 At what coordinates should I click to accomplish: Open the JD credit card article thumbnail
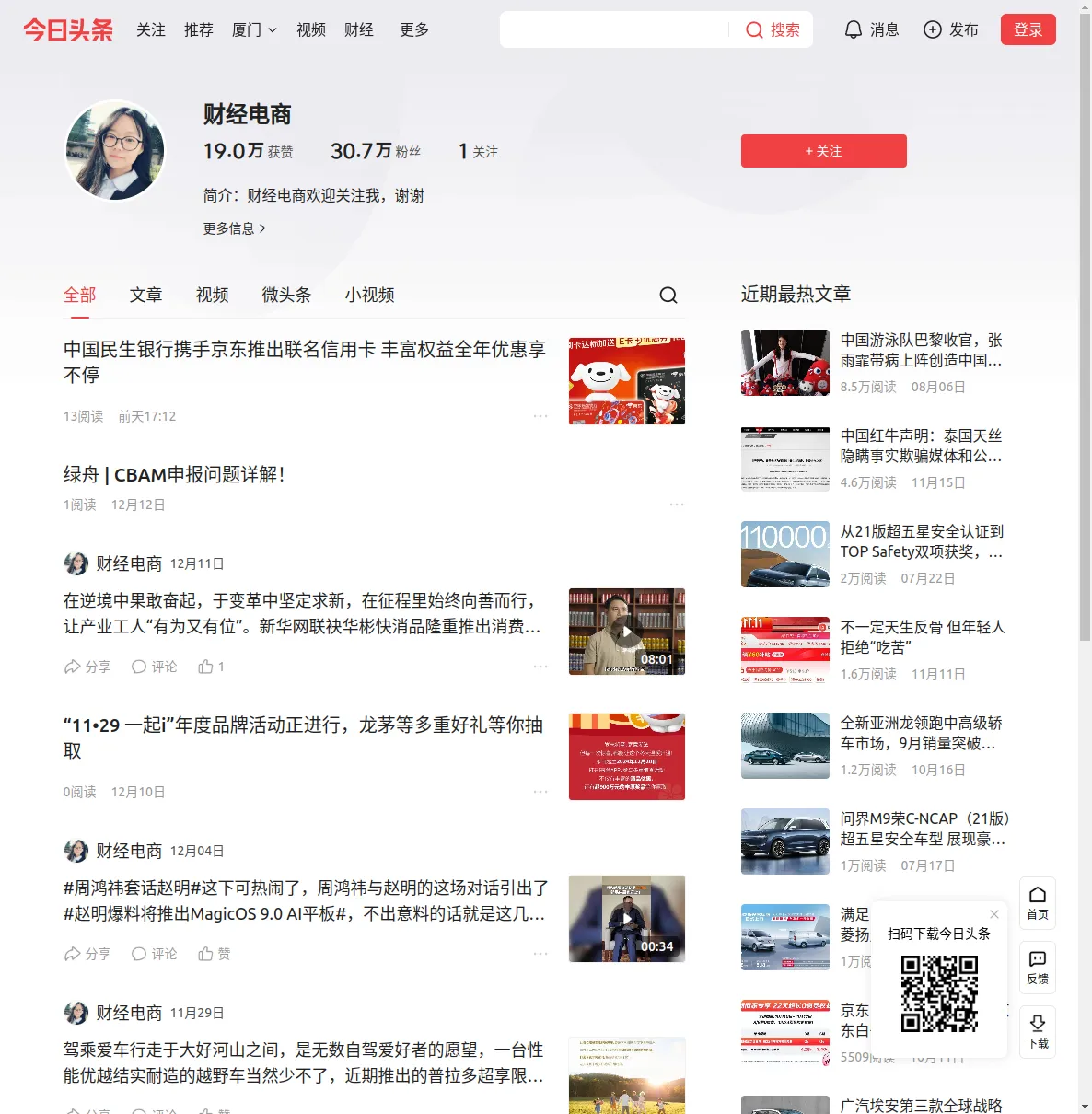coord(627,381)
